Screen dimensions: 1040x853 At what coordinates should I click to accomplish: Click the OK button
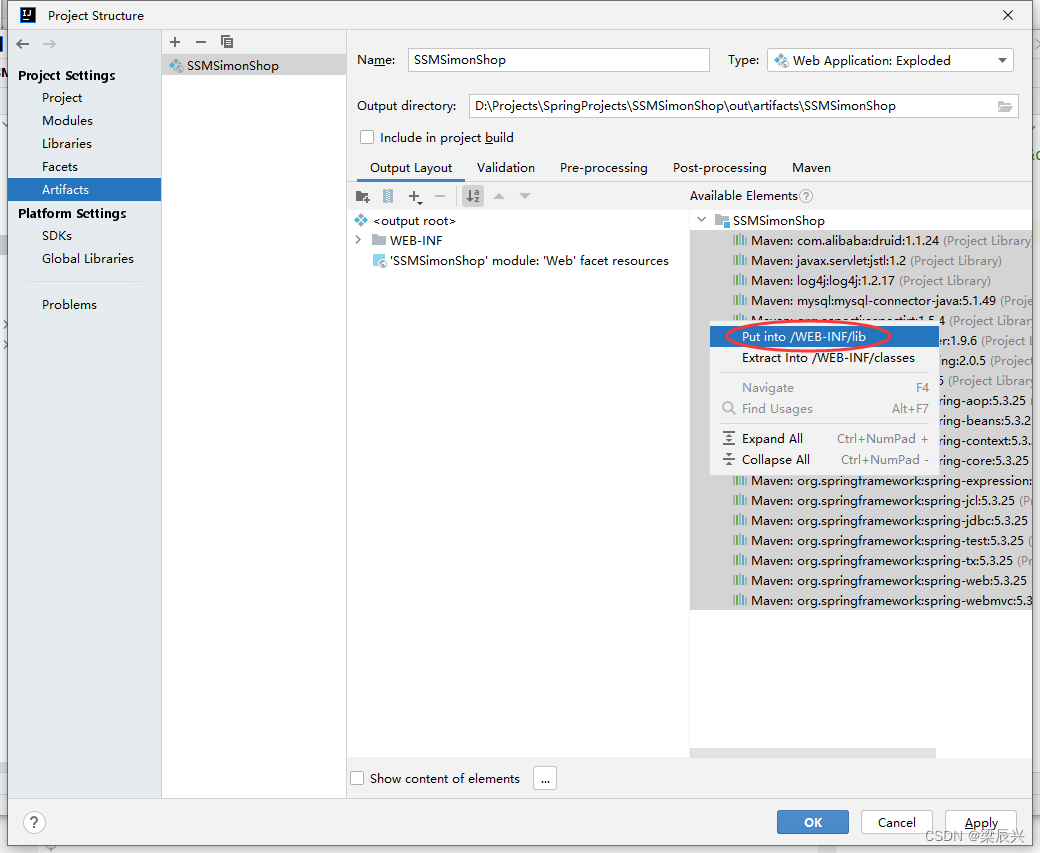(x=812, y=822)
